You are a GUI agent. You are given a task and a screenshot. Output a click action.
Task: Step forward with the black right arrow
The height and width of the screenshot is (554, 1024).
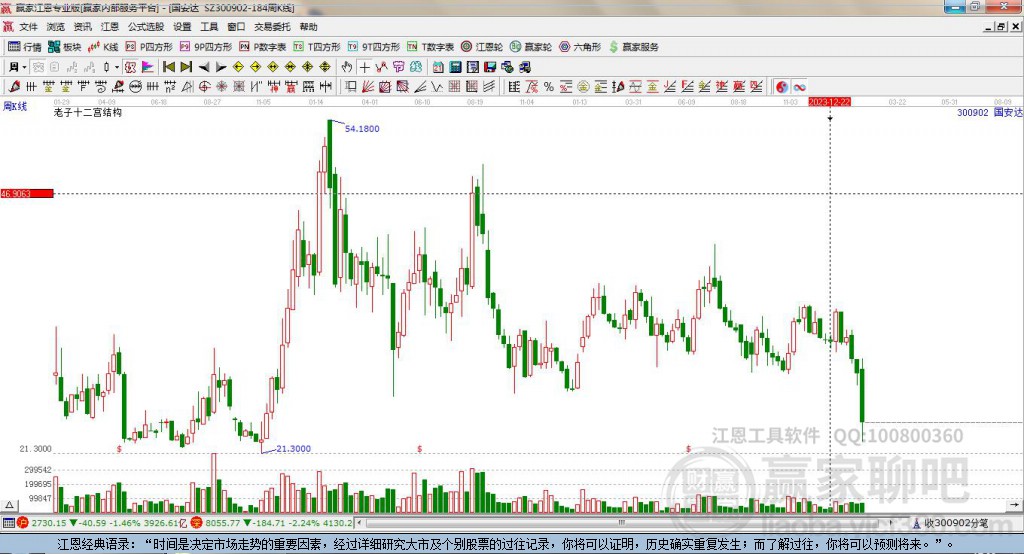(219, 67)
